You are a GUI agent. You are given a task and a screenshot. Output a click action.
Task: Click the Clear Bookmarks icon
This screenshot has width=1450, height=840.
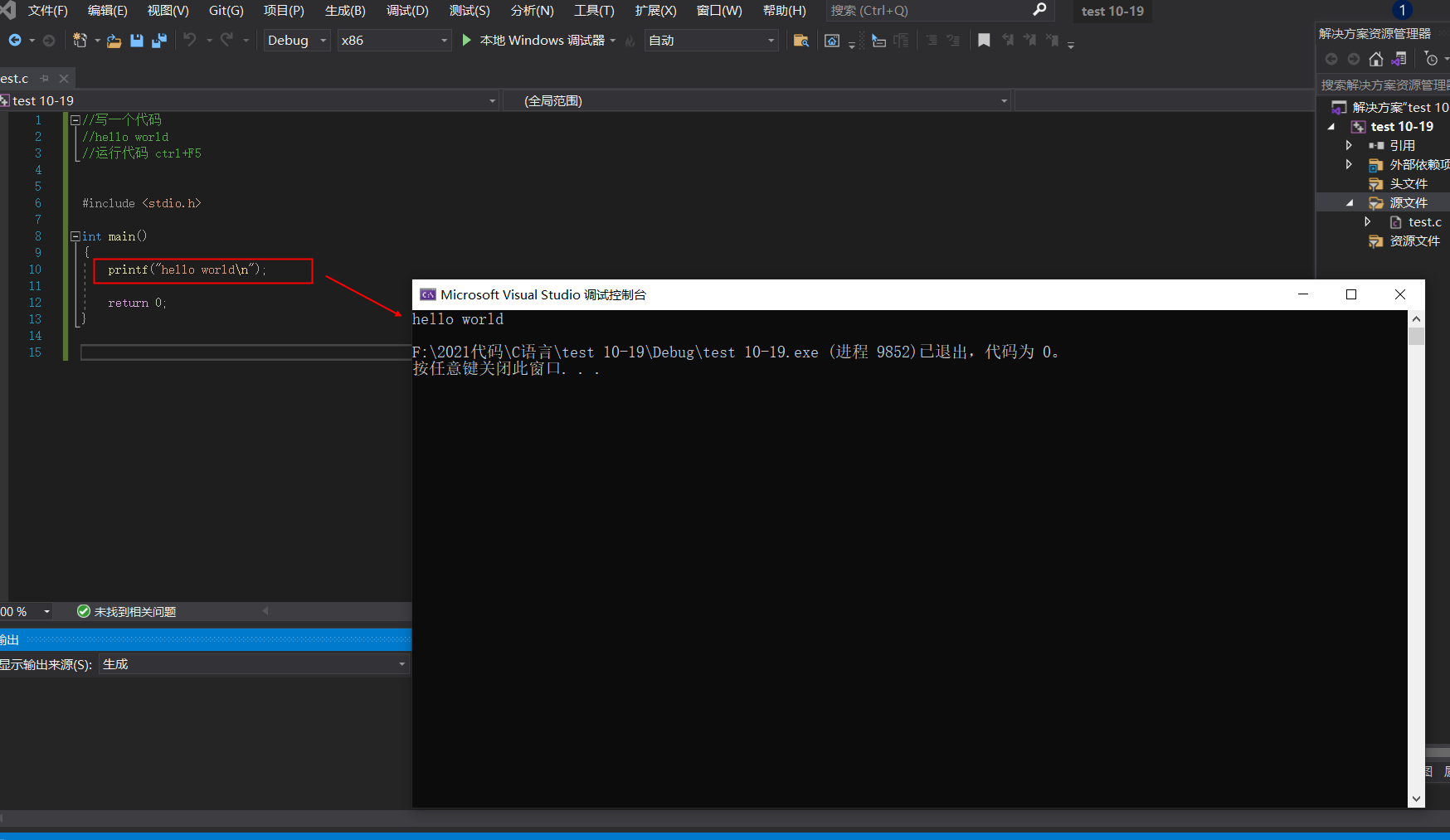tap(1052, 40)
